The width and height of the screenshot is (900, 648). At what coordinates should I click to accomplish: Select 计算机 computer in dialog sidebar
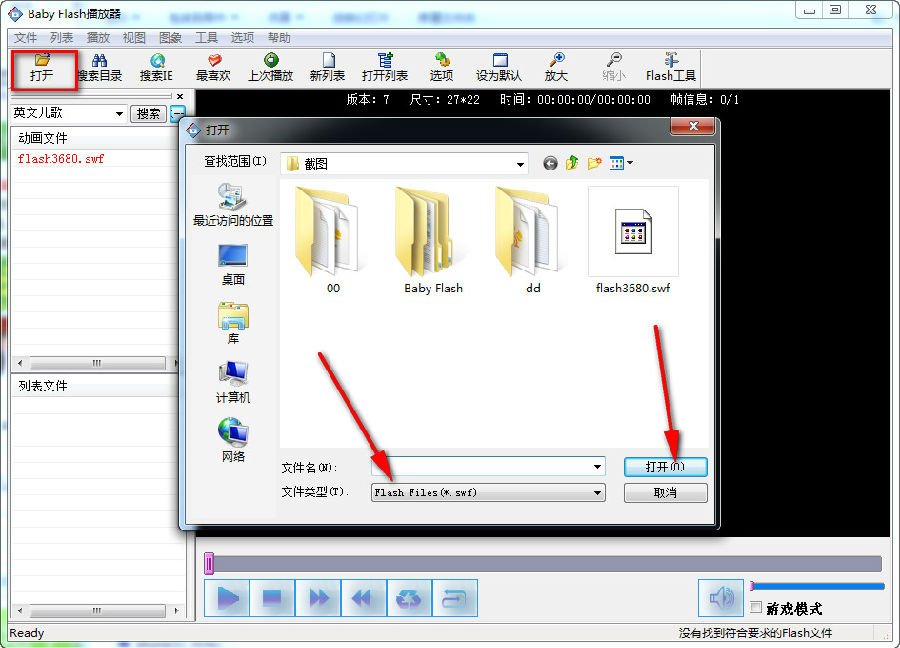(x=232, y=382)
